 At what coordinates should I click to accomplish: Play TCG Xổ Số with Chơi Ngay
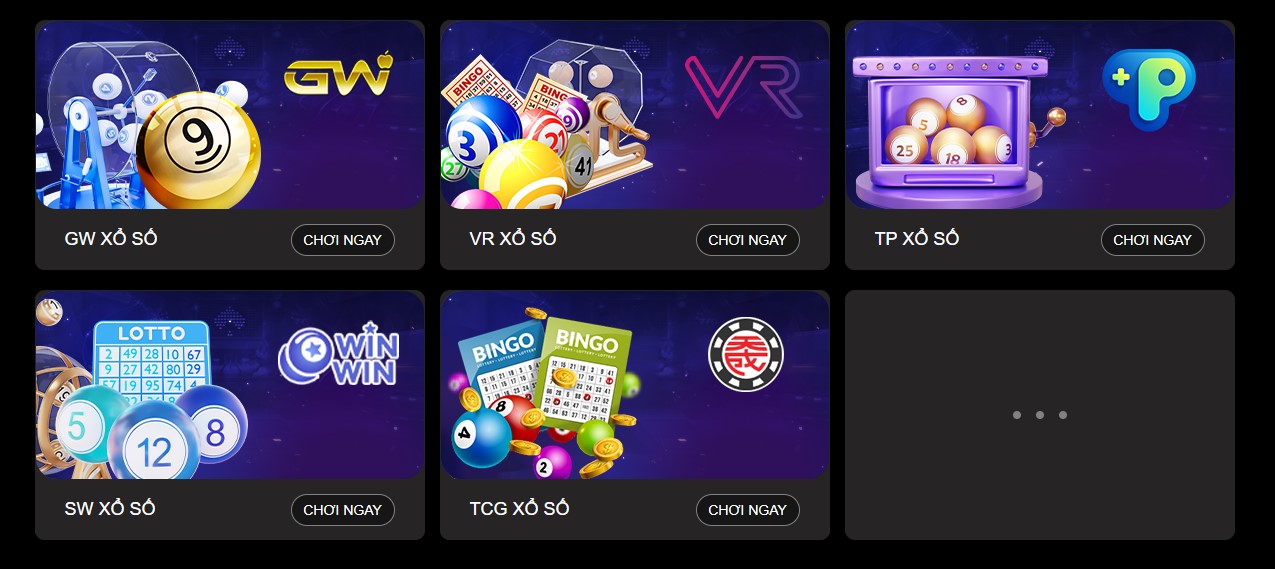click(748, 510)
